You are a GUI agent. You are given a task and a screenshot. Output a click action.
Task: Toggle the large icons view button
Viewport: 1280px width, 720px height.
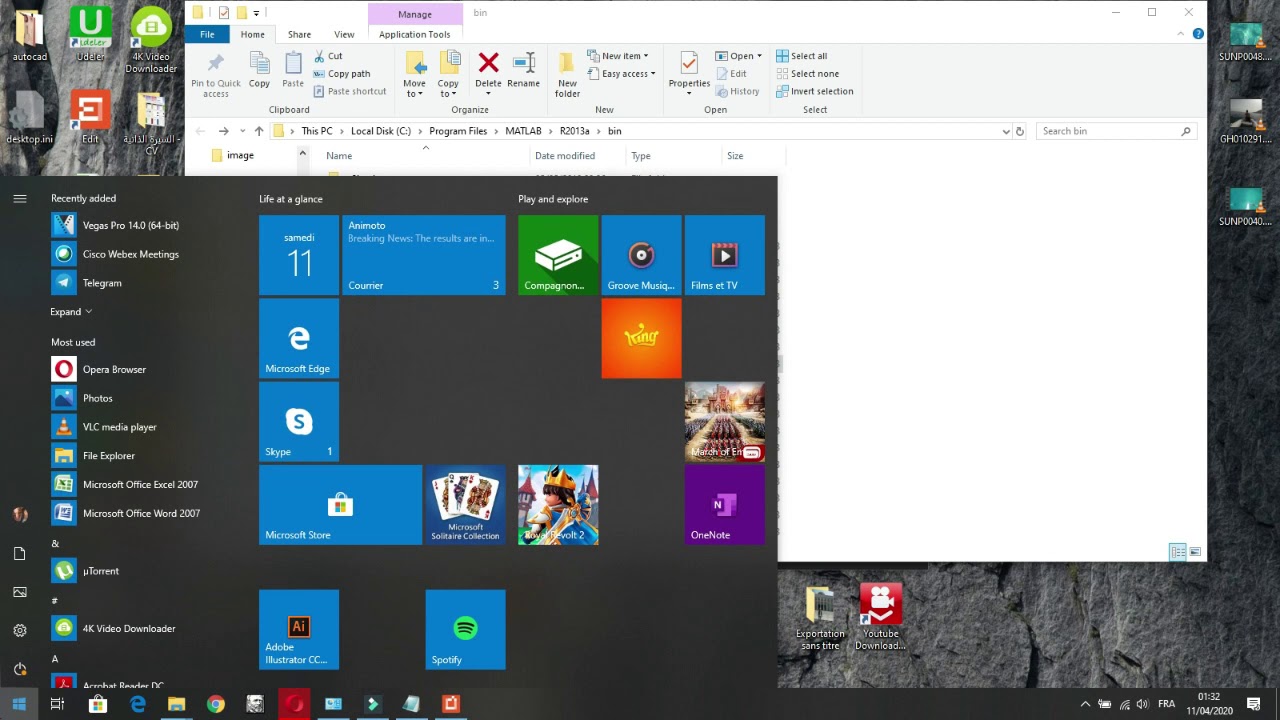(x=1195, y=552)
